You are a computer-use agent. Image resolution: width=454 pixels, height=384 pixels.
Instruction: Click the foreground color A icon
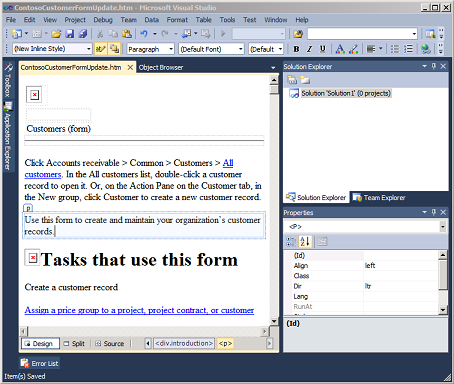point(340,49)
